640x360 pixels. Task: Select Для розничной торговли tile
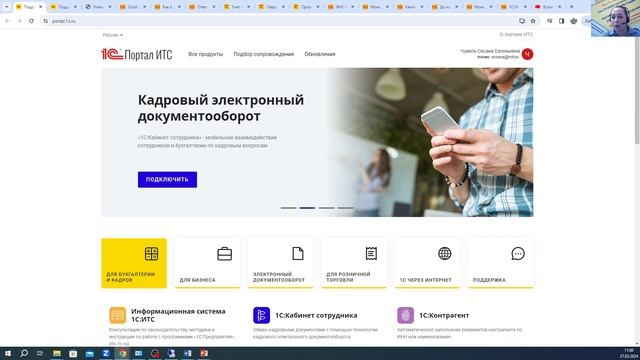click(354, 263)
